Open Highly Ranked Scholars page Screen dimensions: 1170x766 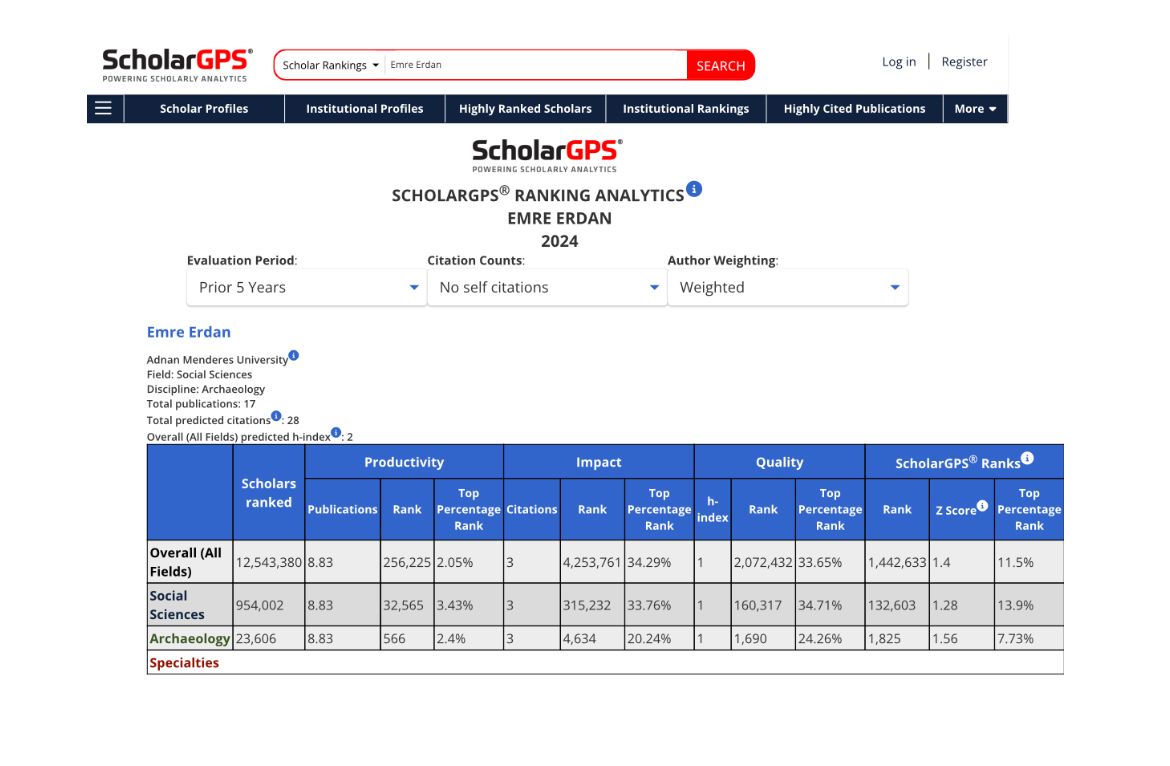point(525,109)
